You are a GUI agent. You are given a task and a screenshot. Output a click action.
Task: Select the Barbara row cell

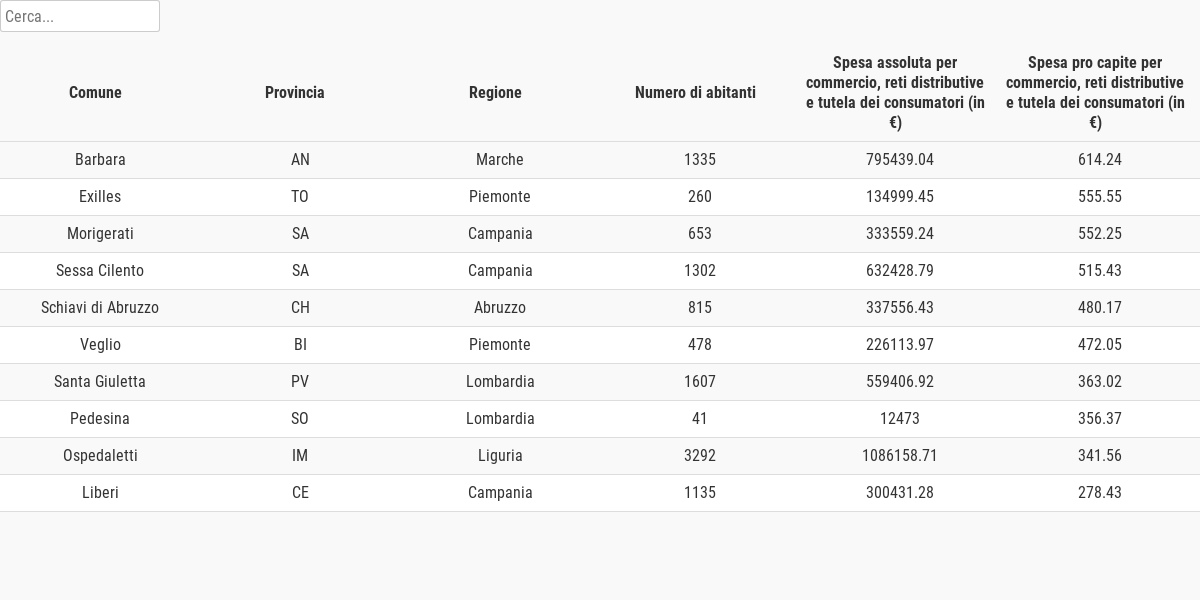(x=100, y=160)
